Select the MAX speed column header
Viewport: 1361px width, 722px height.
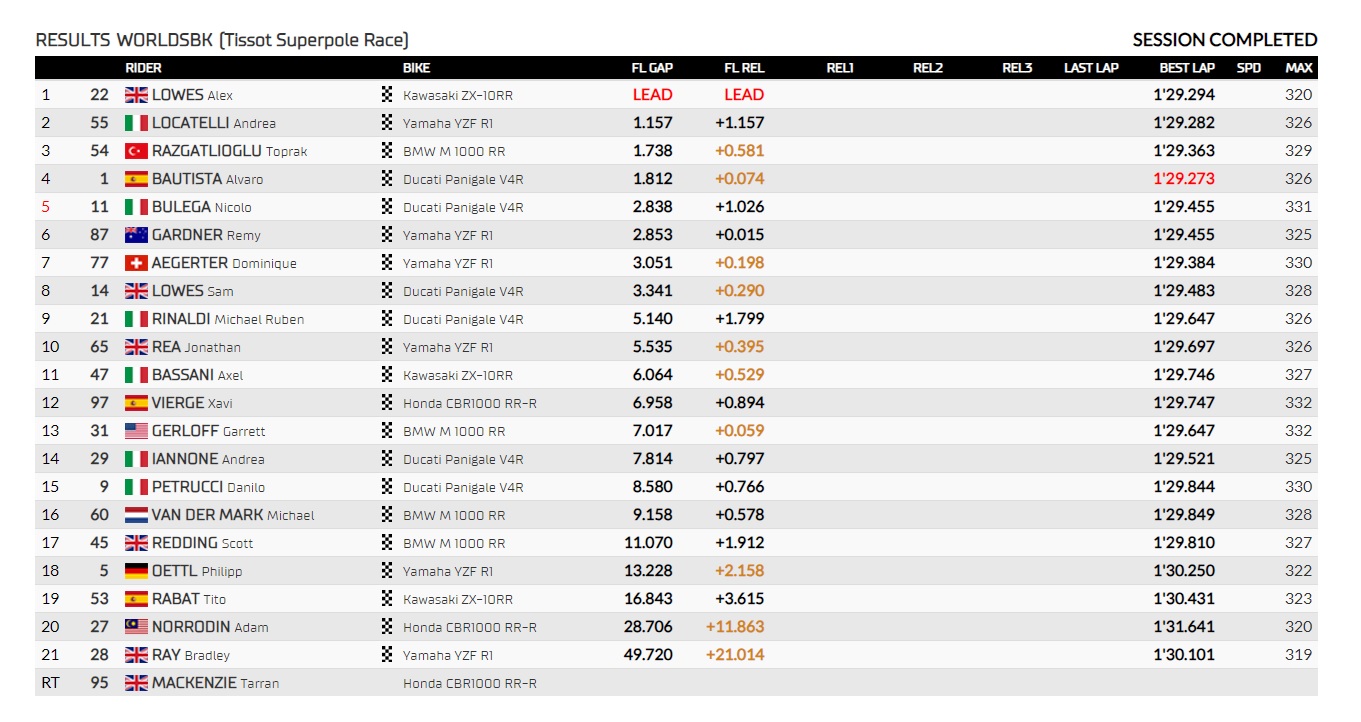tap(1299, 68)
